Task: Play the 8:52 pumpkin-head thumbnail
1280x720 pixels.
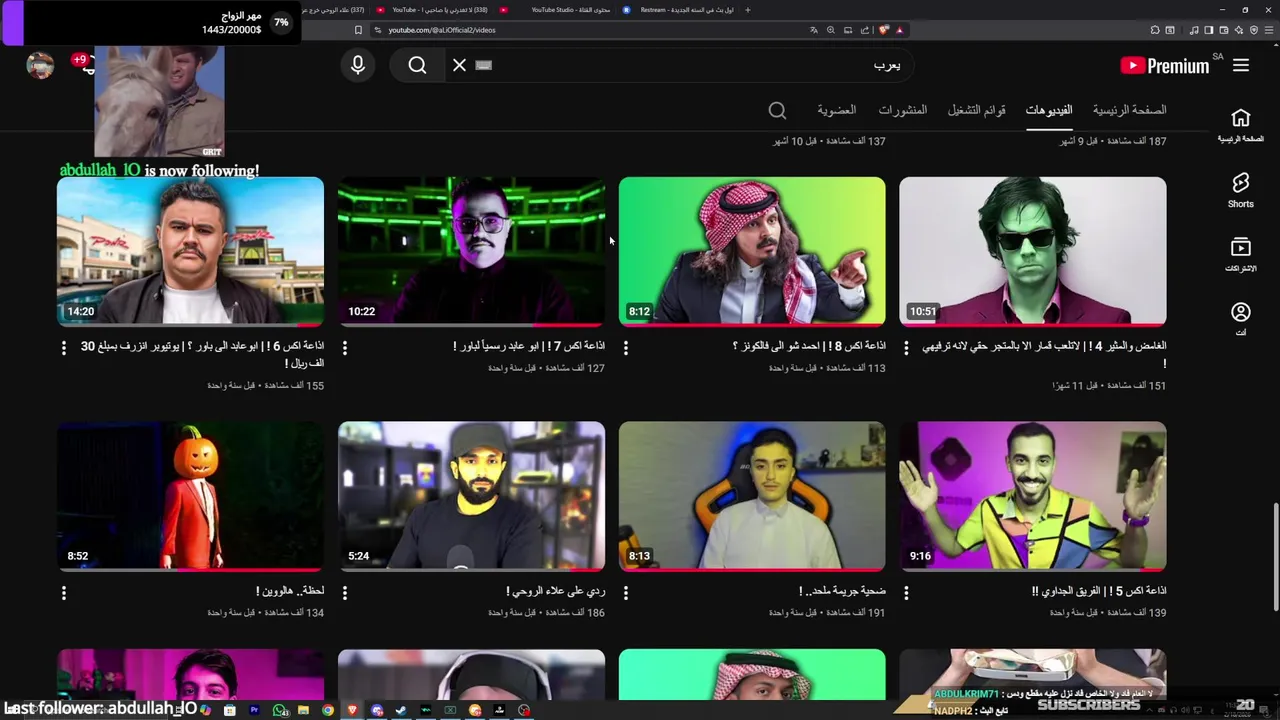Action: click(x=190, y=496)
